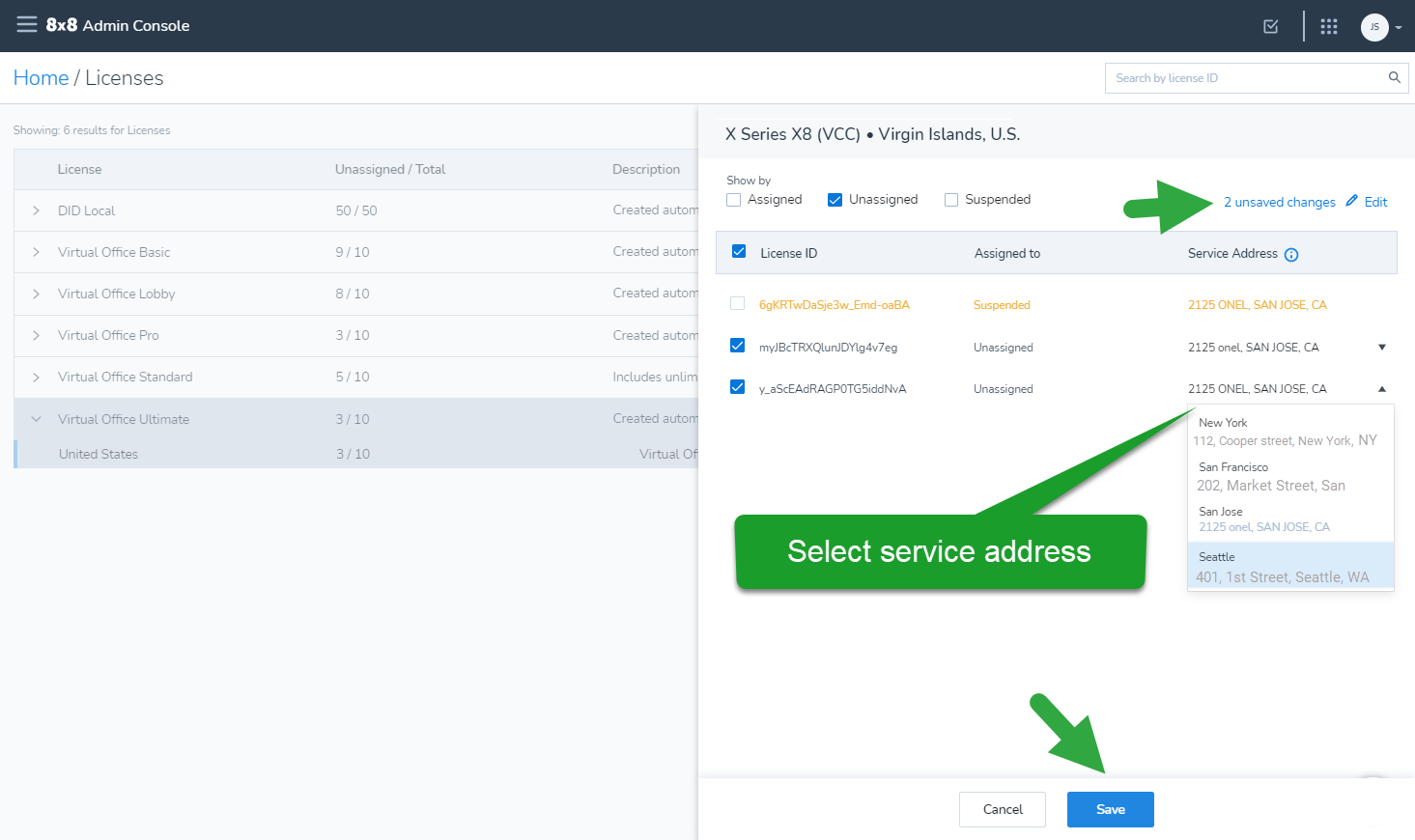
Task: Click the Virtual Office Pro license name
Action: (x=108, y=335)
